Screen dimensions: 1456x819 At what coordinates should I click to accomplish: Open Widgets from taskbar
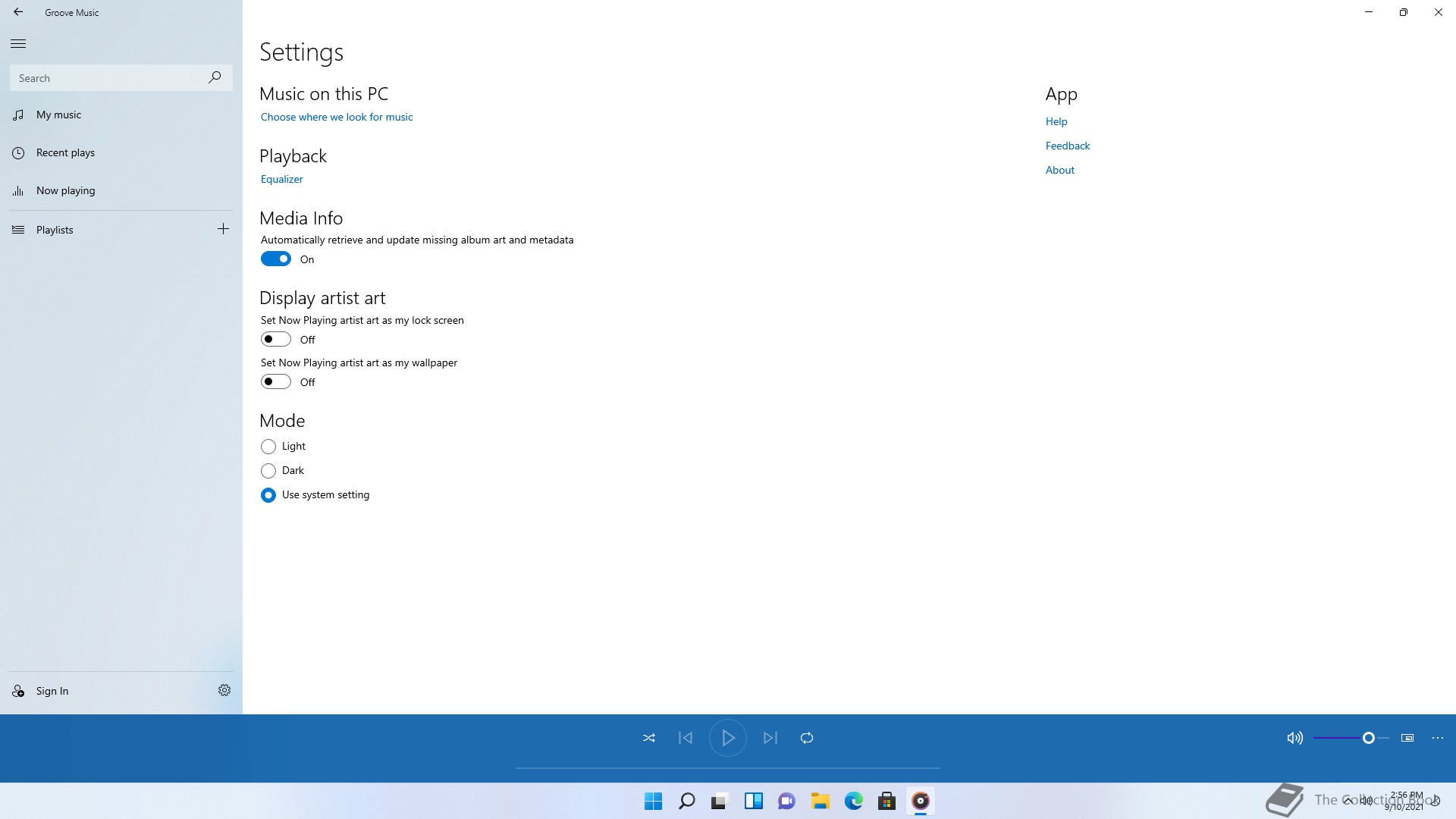click(753, 801)
